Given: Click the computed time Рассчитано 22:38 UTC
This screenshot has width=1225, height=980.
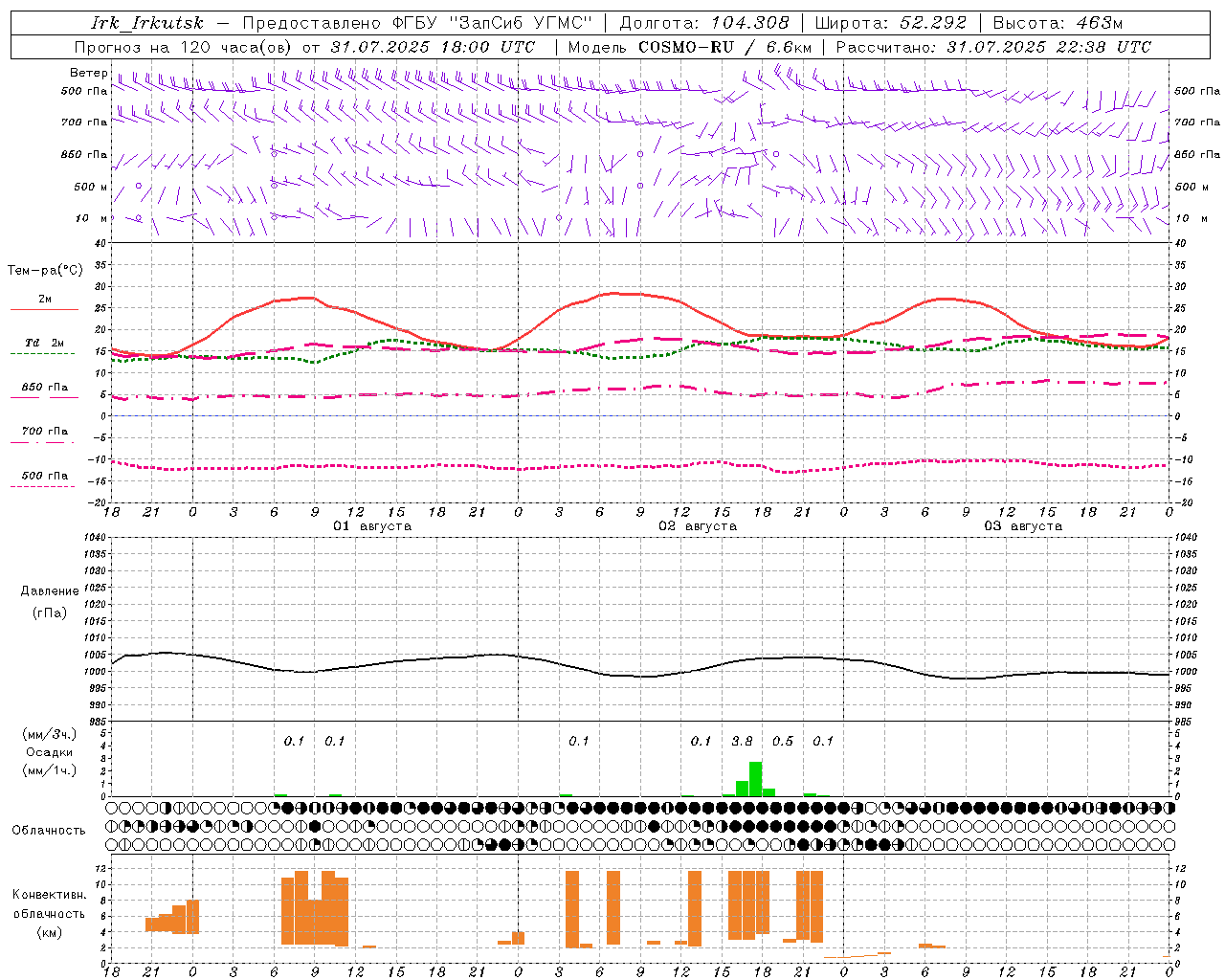Looking at the screenshot, I should pyautogui.click(x=993, y=47).
